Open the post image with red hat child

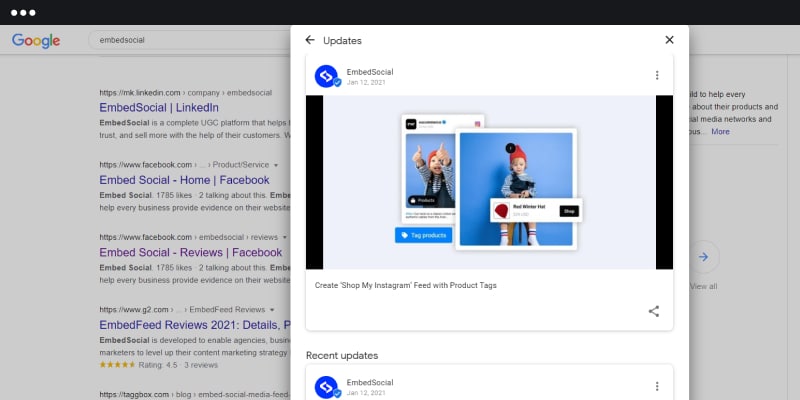tap(489, 182)
